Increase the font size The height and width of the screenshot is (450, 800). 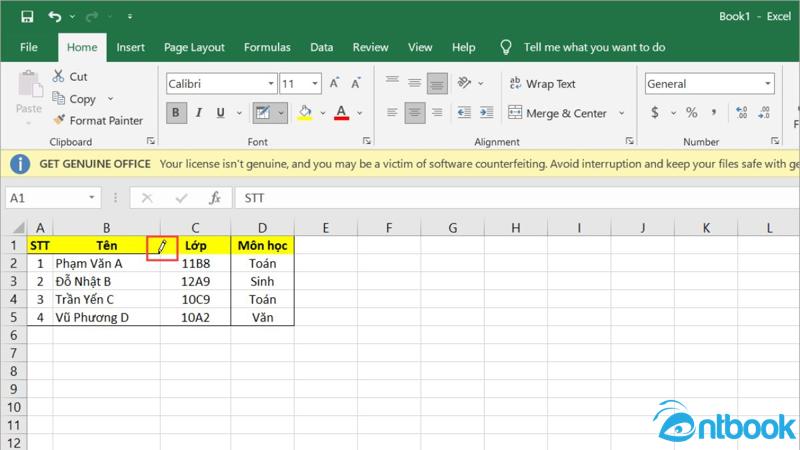click(x=334, y=83)
